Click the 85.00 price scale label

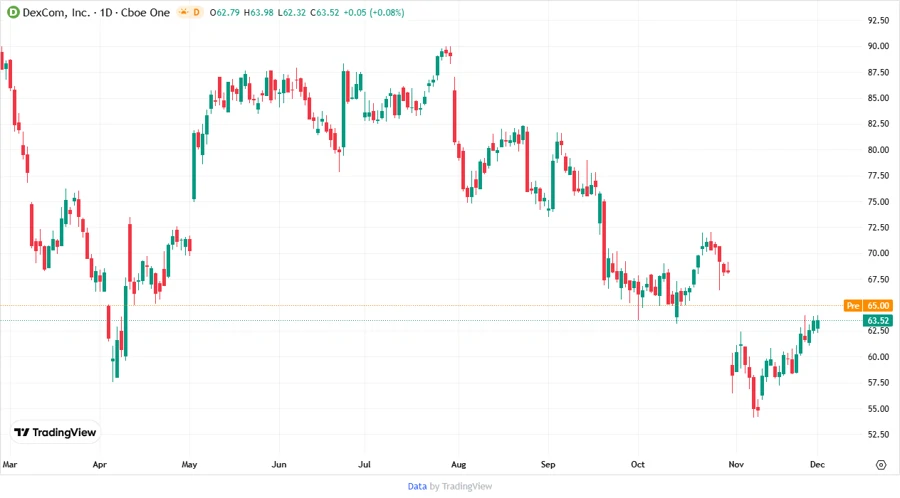pyautogui.click(x=878, y=98)
